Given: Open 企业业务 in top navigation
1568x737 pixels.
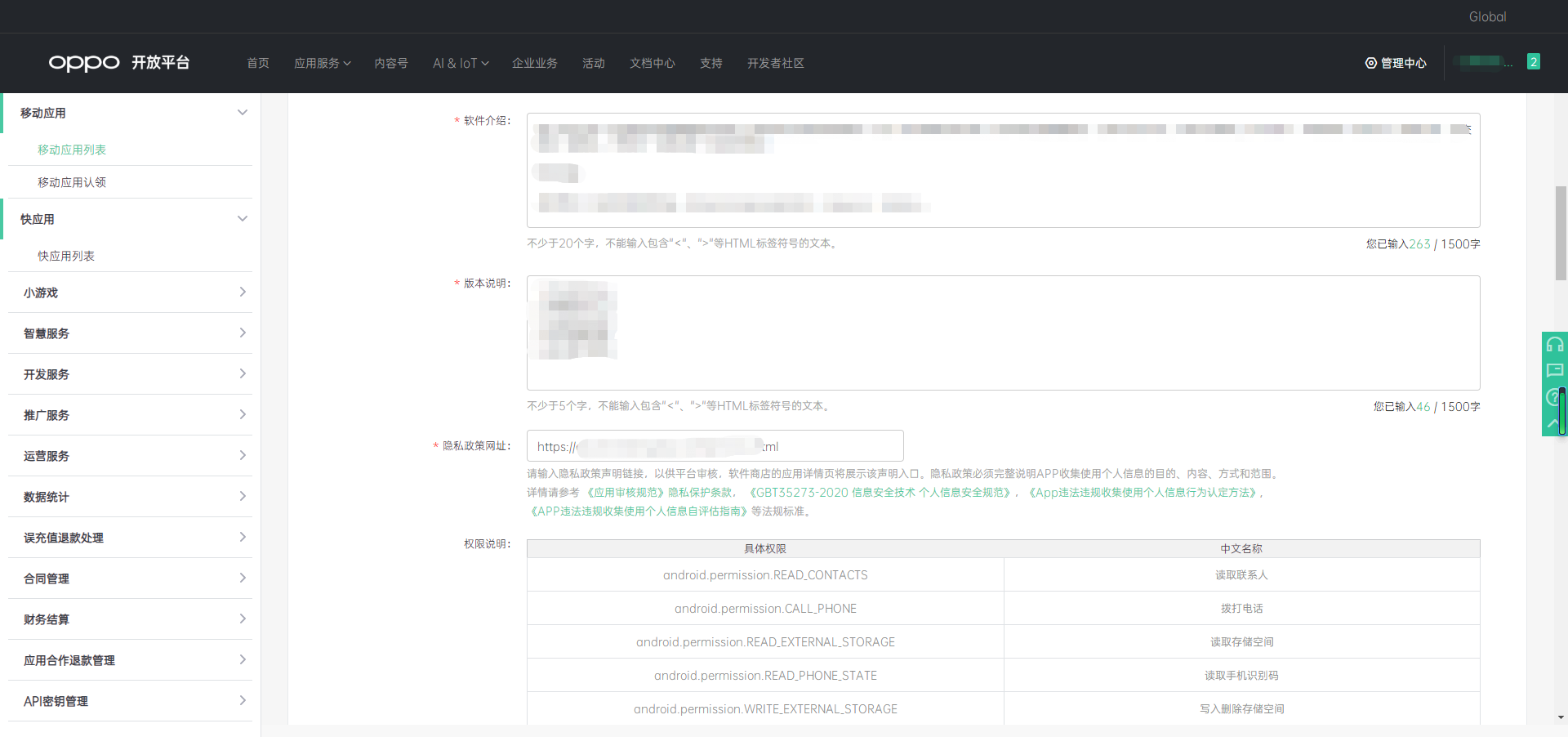Looking at the screenshot, I should pyautogui.click(x=535, y=63).
